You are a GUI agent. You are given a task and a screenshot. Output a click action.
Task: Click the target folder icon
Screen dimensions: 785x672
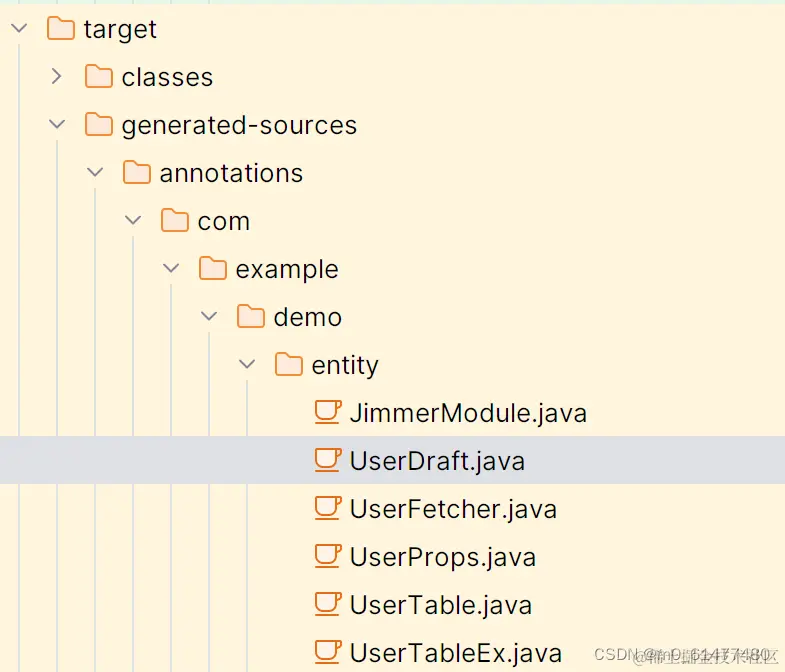pos(61,28)
